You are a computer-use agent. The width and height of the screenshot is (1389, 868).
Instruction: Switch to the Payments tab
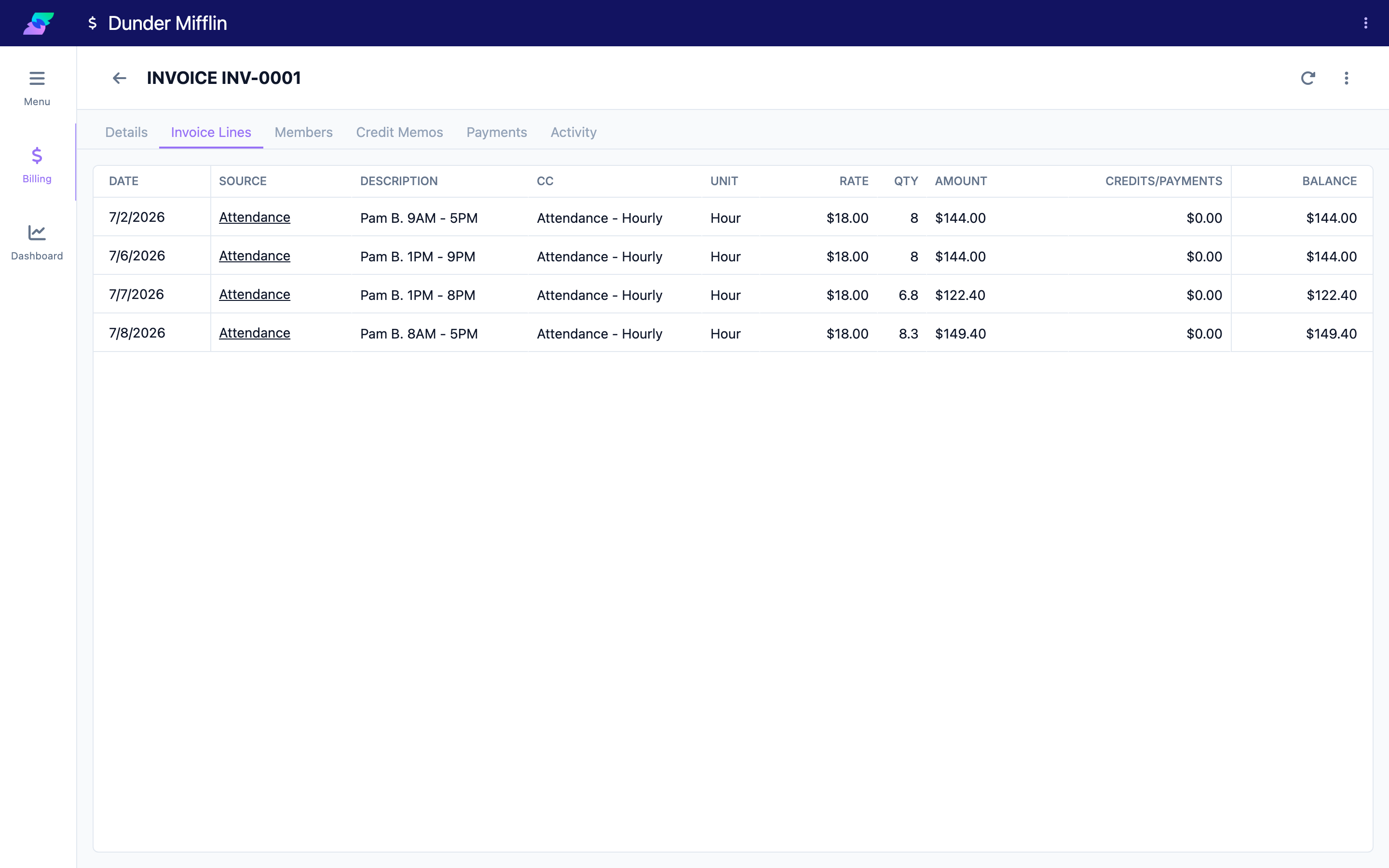[496, 132]
